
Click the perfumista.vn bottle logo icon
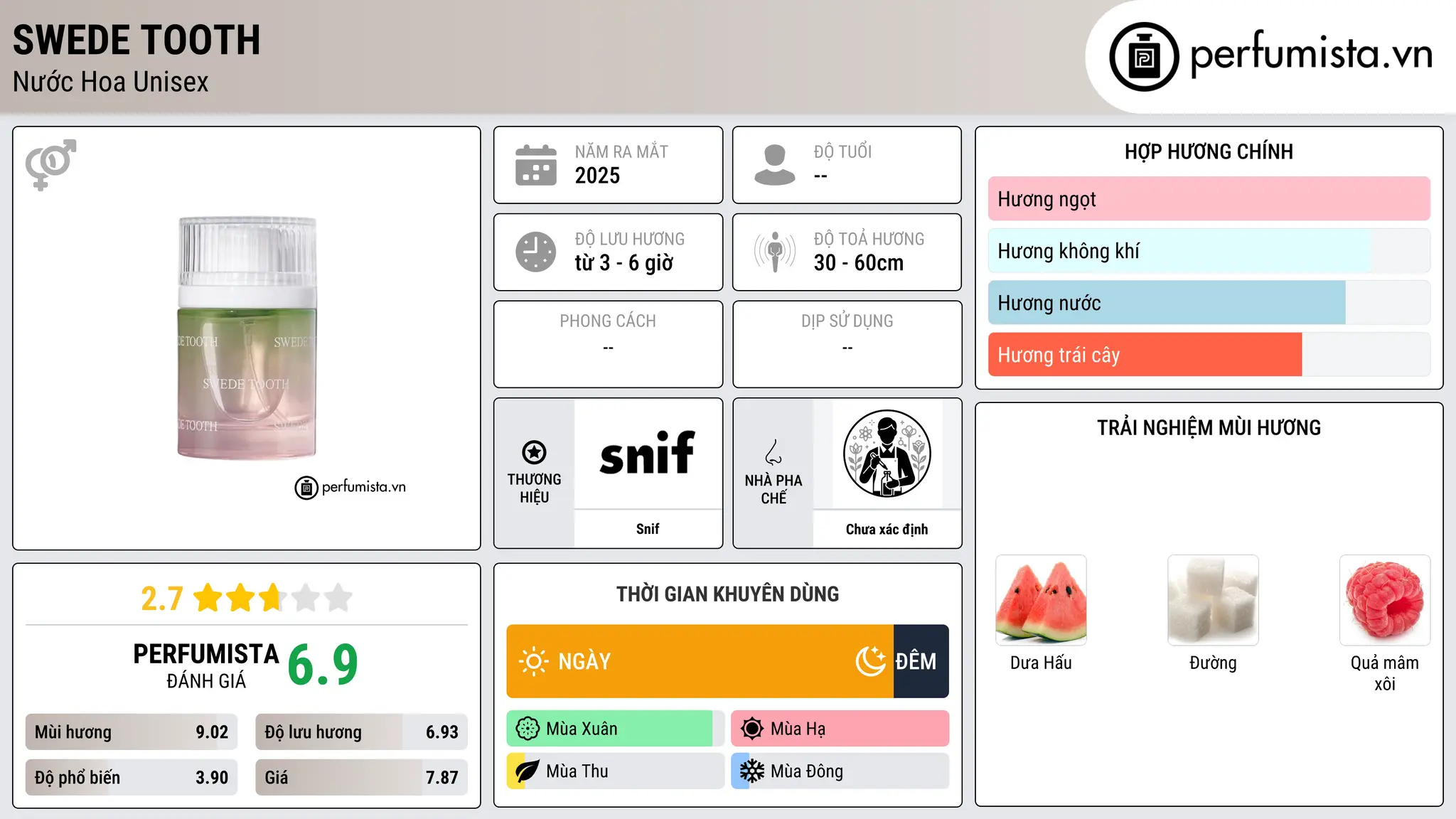tap(1144, 57)
